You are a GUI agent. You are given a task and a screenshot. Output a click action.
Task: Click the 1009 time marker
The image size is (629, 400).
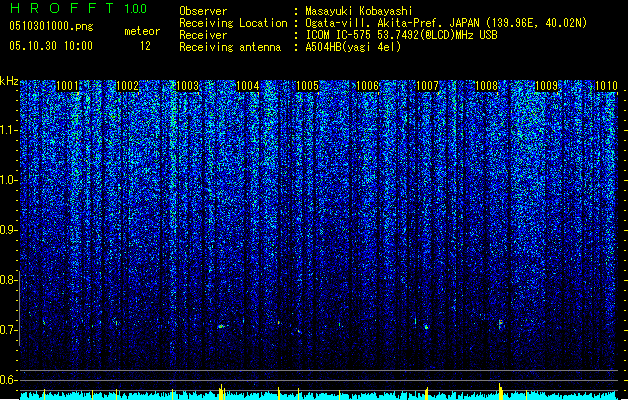pos(546,86)
